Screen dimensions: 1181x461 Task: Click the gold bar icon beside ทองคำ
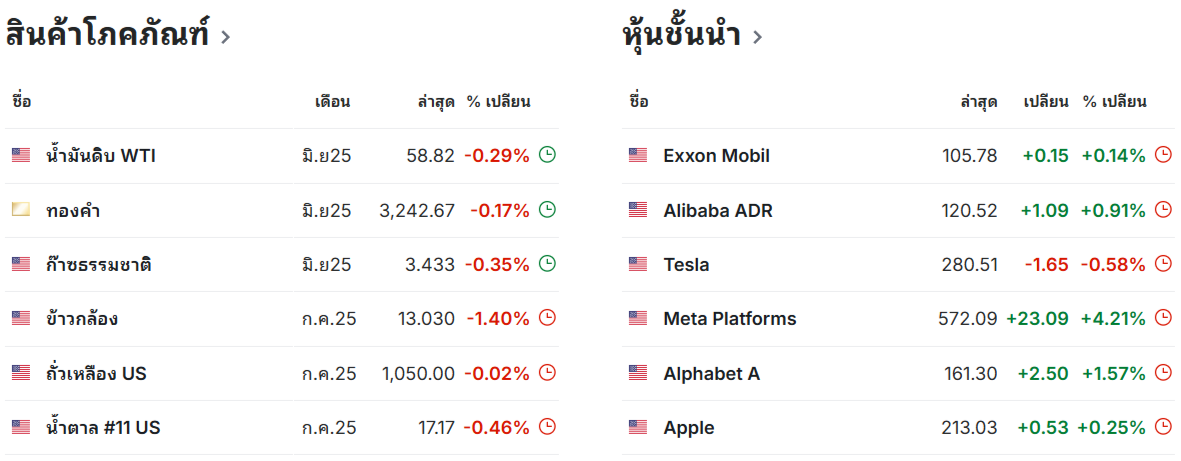[21, 209]
